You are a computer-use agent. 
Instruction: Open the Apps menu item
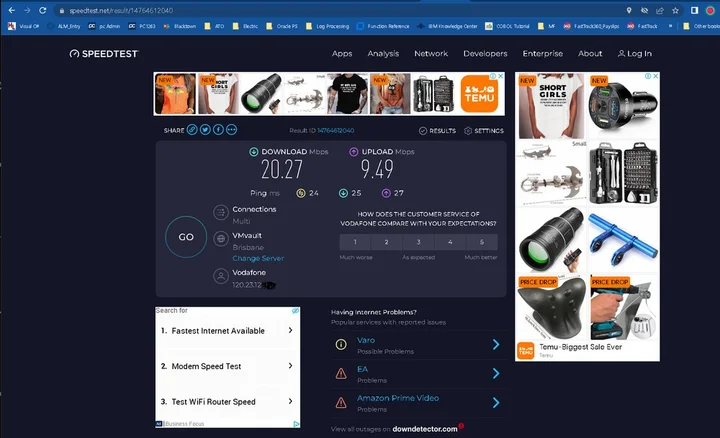[x=342, y=54]
